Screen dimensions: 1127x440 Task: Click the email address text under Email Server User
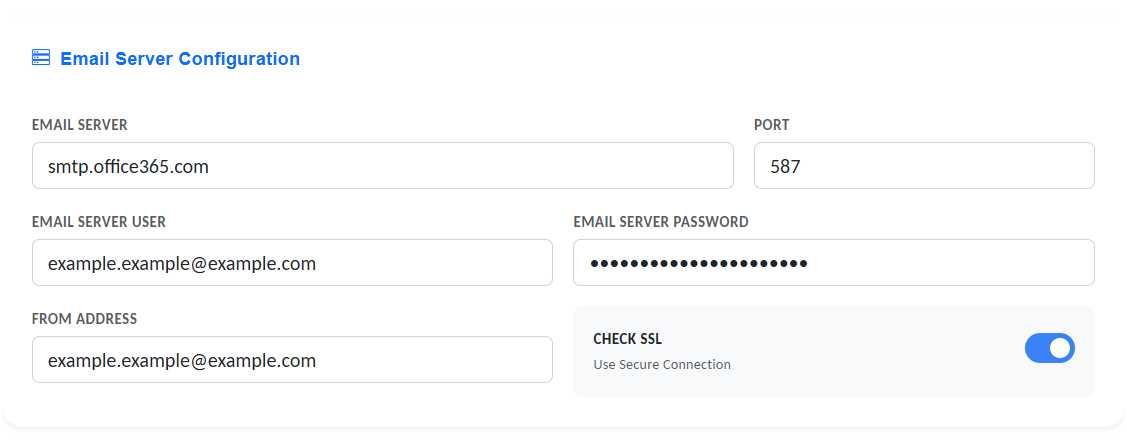[182, 264]
